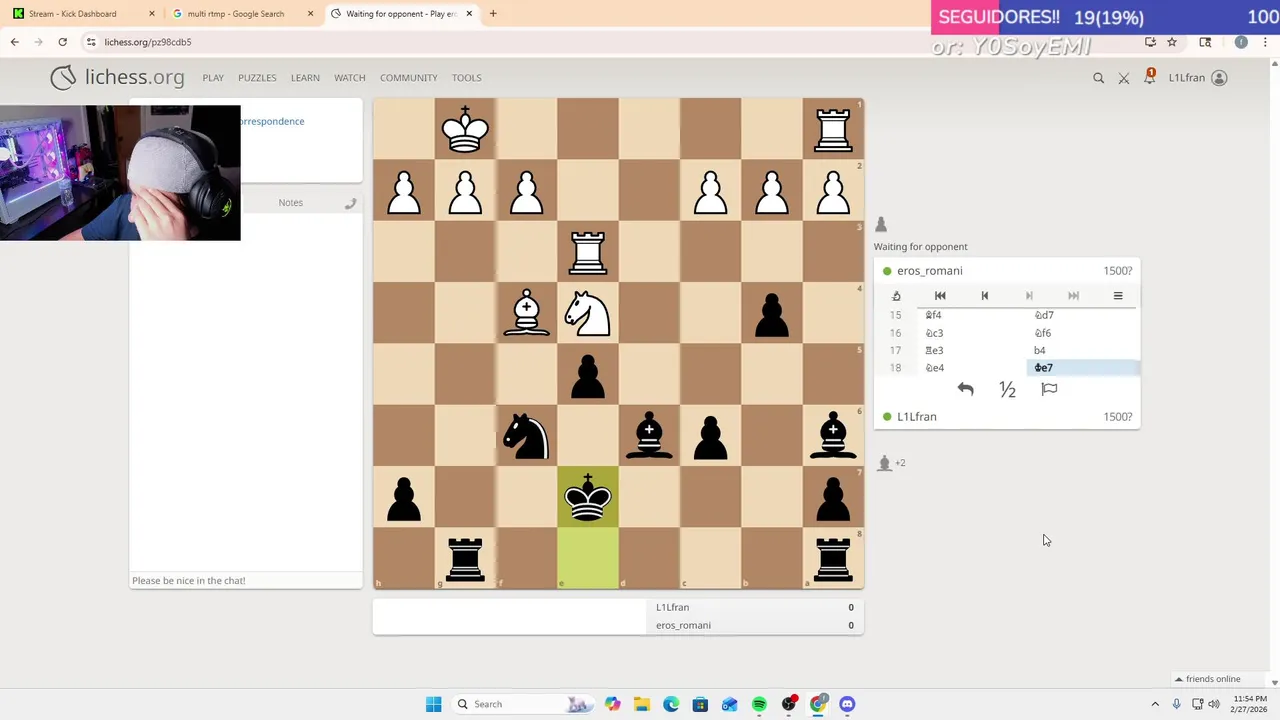The image size is (1280, 720).
Task: Click the browser back arrow
Action: click(x=15, y=42)
